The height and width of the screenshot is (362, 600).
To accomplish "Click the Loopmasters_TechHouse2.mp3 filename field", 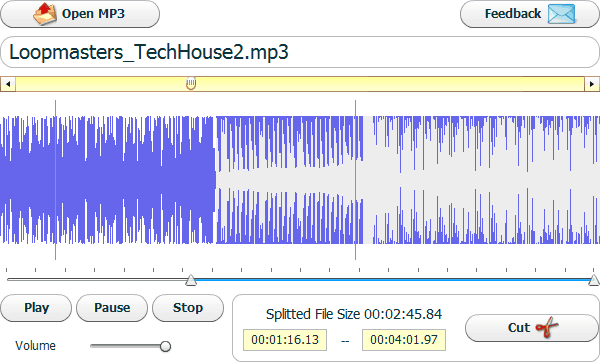I will coord(300,52).
